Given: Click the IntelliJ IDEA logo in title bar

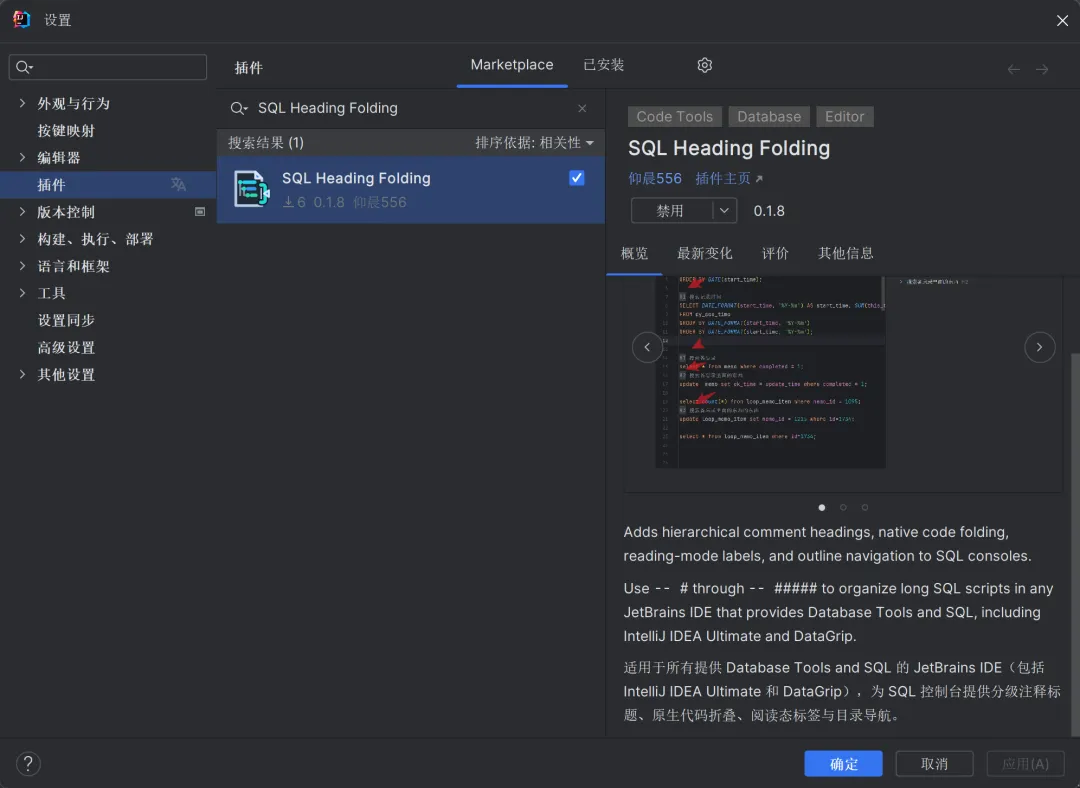Looking at the screenshot, I should [x=21, y=19].
